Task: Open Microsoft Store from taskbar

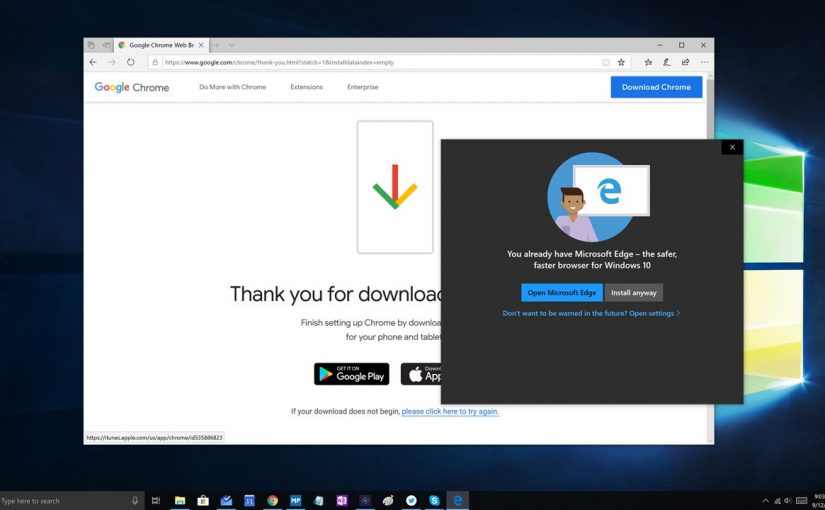Action: point(203,501)
